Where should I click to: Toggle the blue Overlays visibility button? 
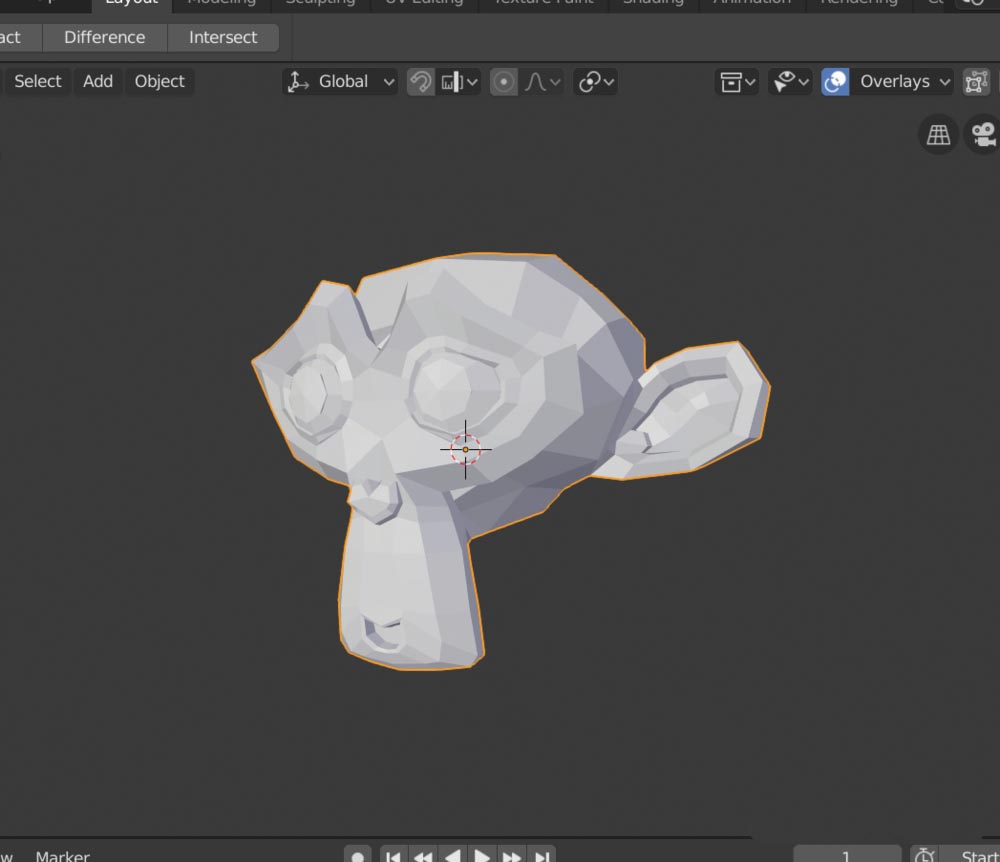pyautogui.click(x=834, y=82)
